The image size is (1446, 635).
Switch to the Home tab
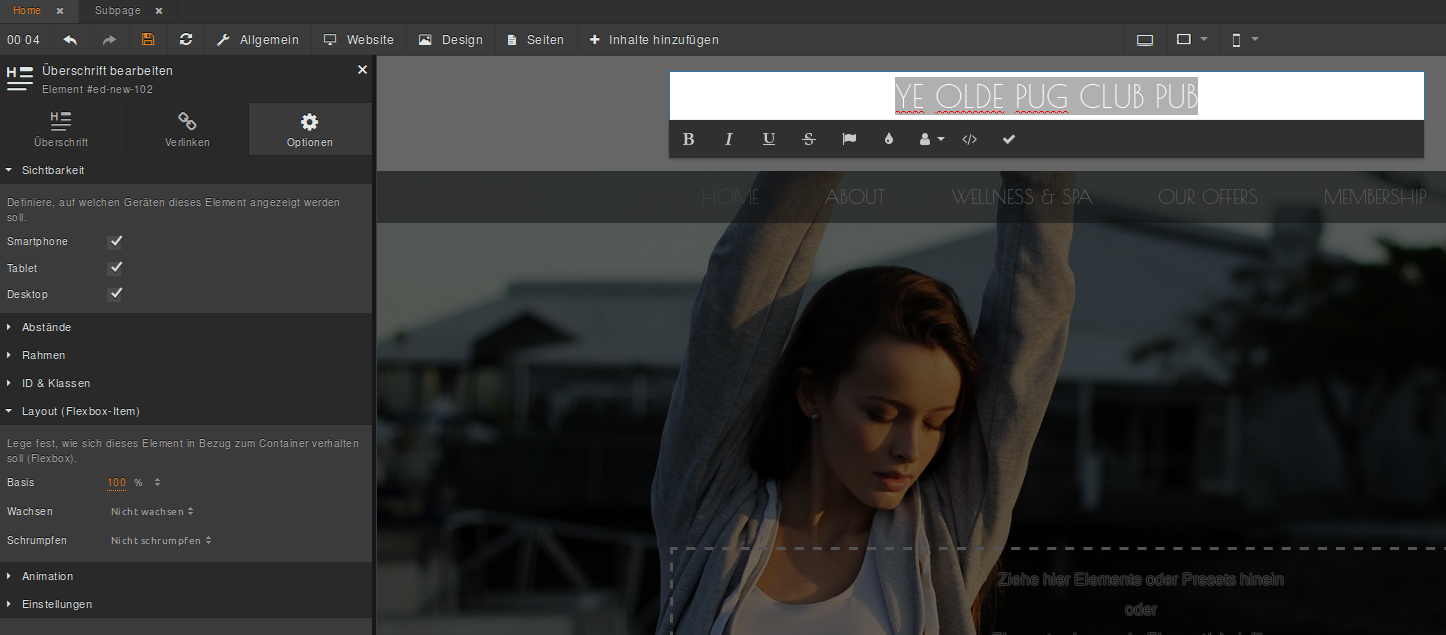click(x=27, y=10)
